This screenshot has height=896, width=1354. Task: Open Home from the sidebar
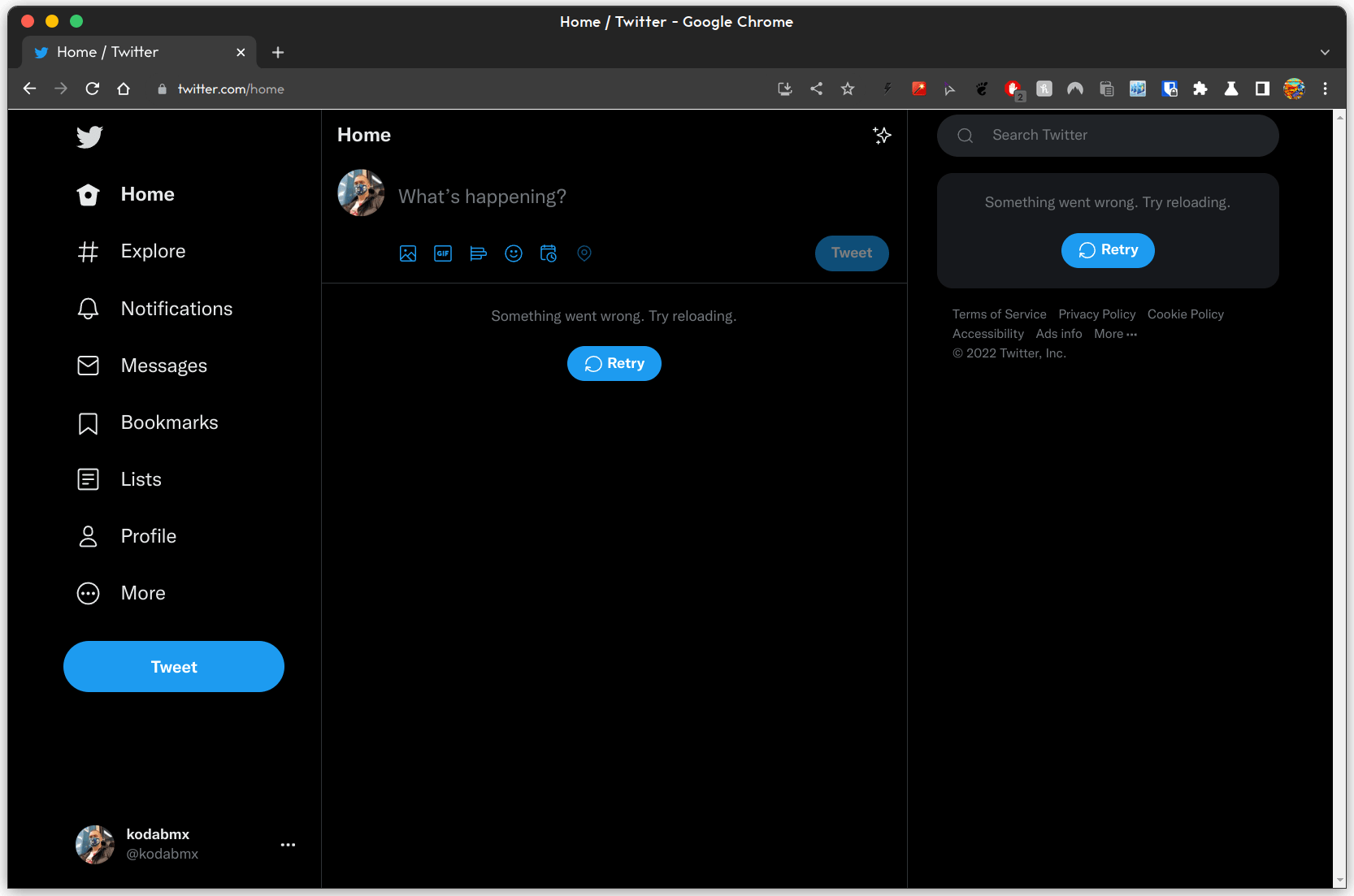pyautogui.click(x=125, y=195)
